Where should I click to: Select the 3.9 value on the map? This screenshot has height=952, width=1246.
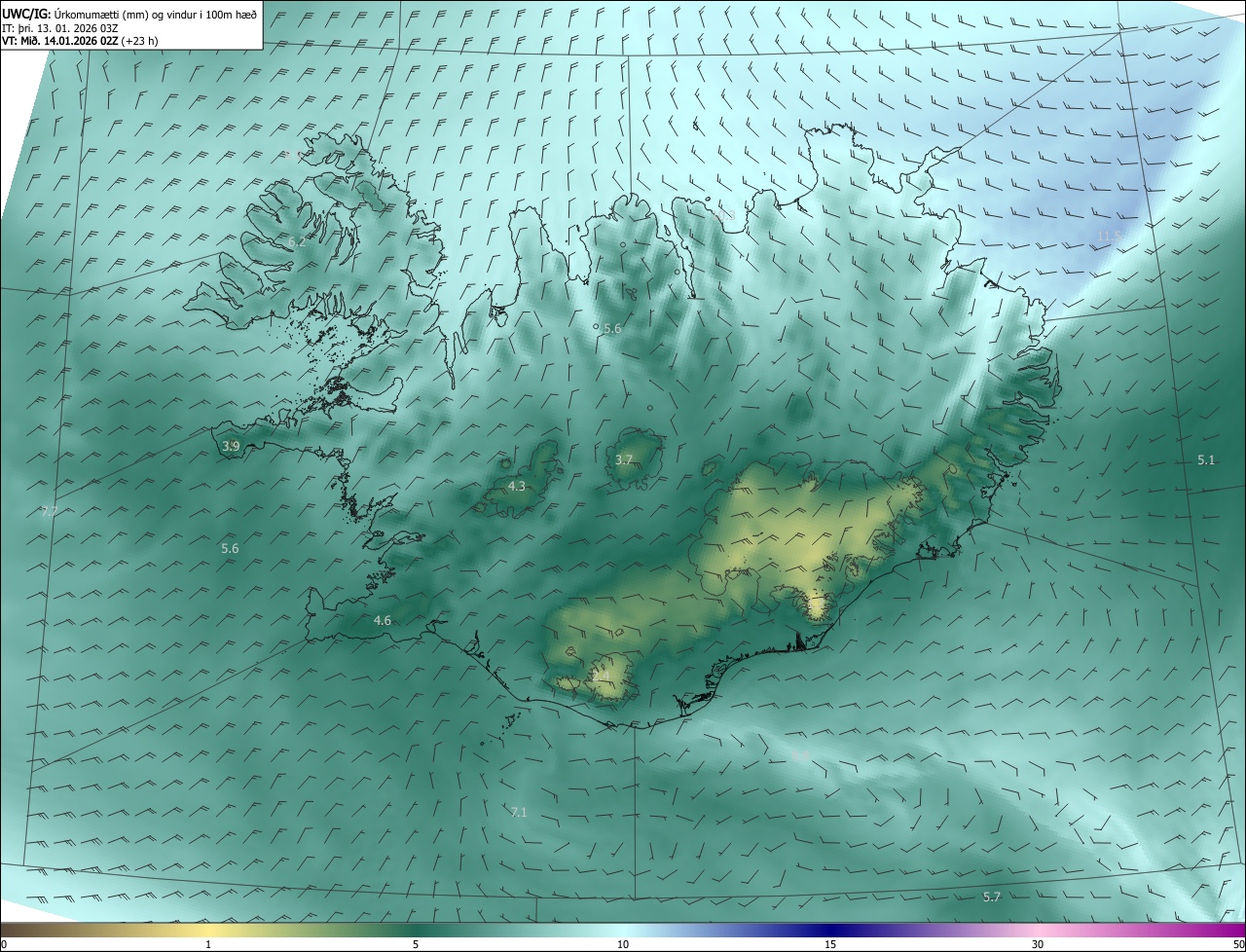click(x=231, y=446)
